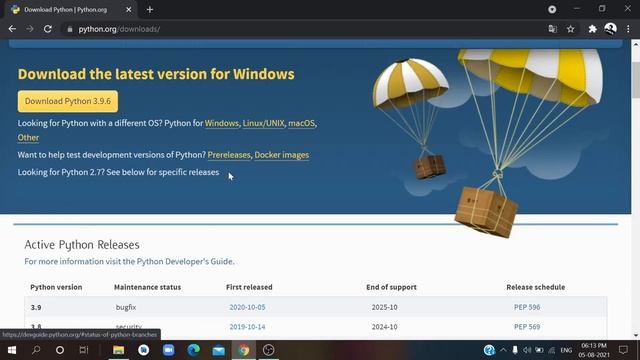Open the taskbar search icon

coord(36,350)
